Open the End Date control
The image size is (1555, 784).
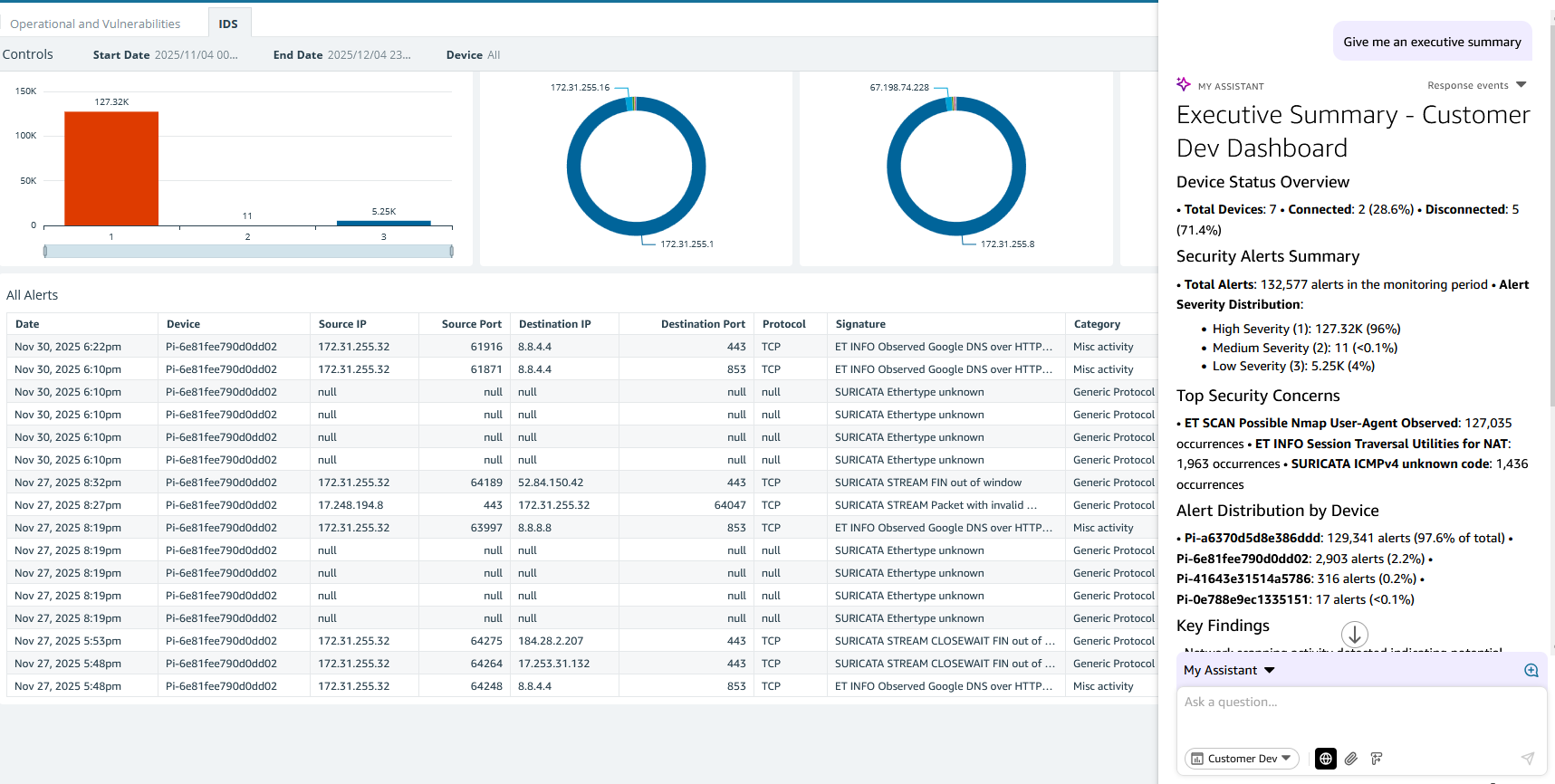coord(342,55)
